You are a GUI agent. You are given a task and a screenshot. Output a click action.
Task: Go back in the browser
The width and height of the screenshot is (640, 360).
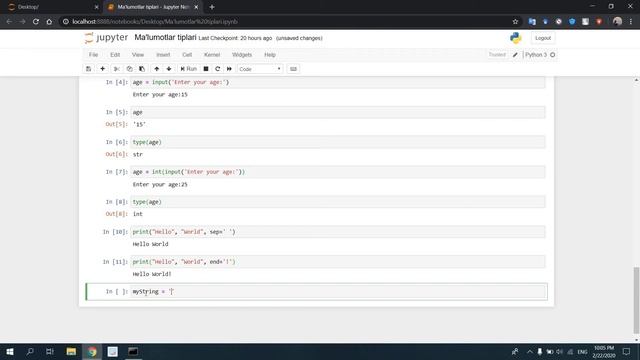(x=9, y=22)
